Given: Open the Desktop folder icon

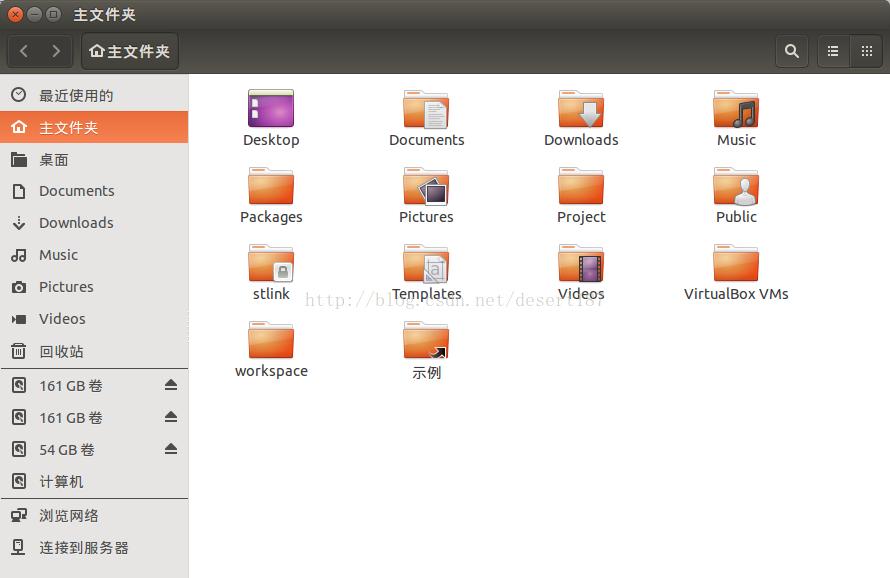Looking at the screenshot, I should pos(271,110).
